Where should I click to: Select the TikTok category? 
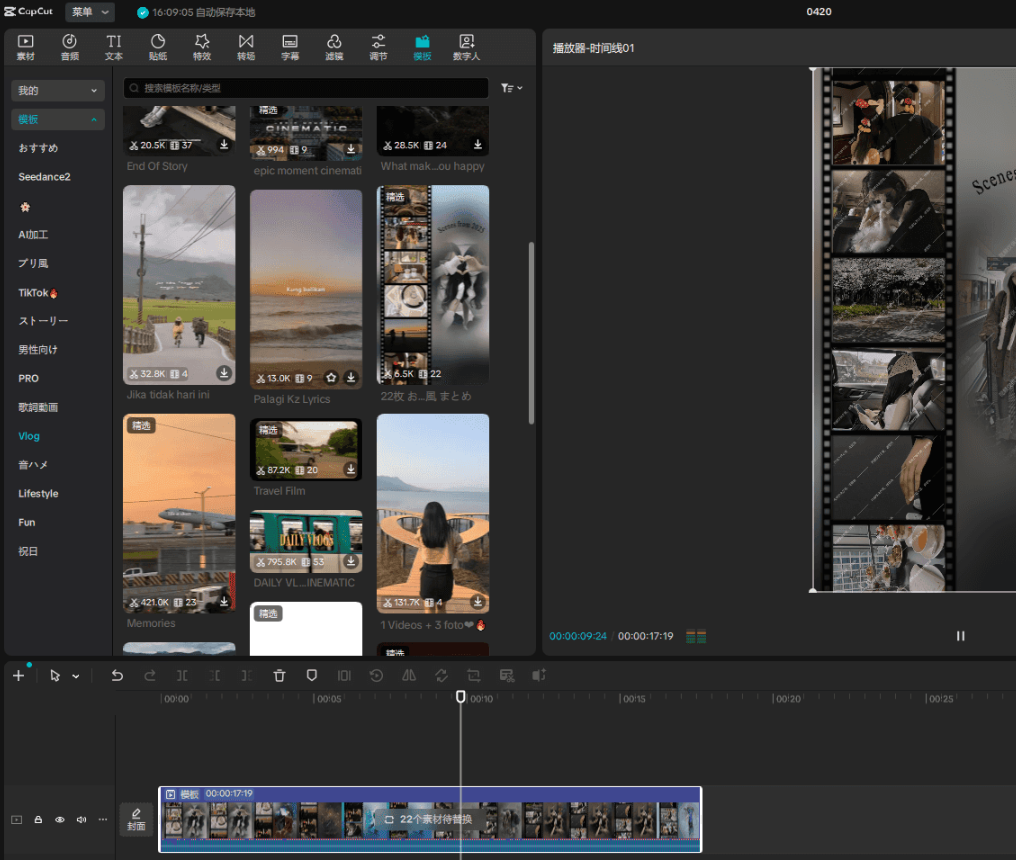[38, 293]
